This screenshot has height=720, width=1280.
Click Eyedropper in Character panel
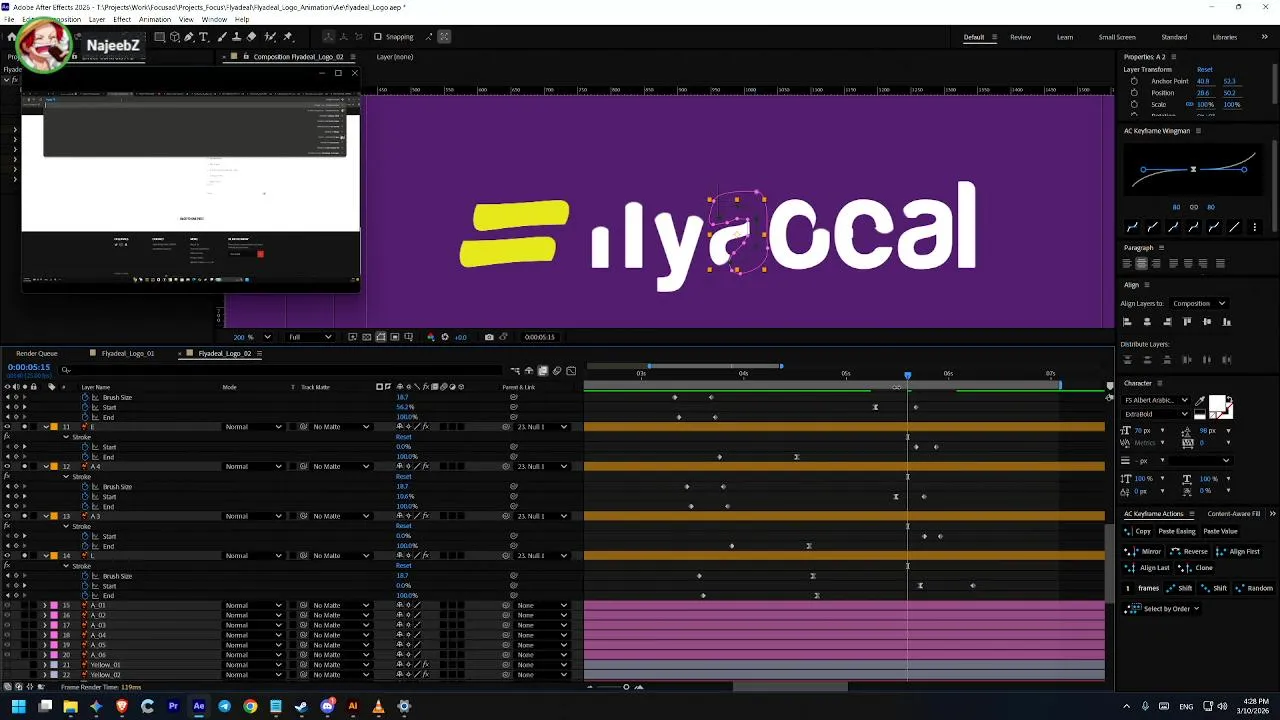[x=1200, y=401]
